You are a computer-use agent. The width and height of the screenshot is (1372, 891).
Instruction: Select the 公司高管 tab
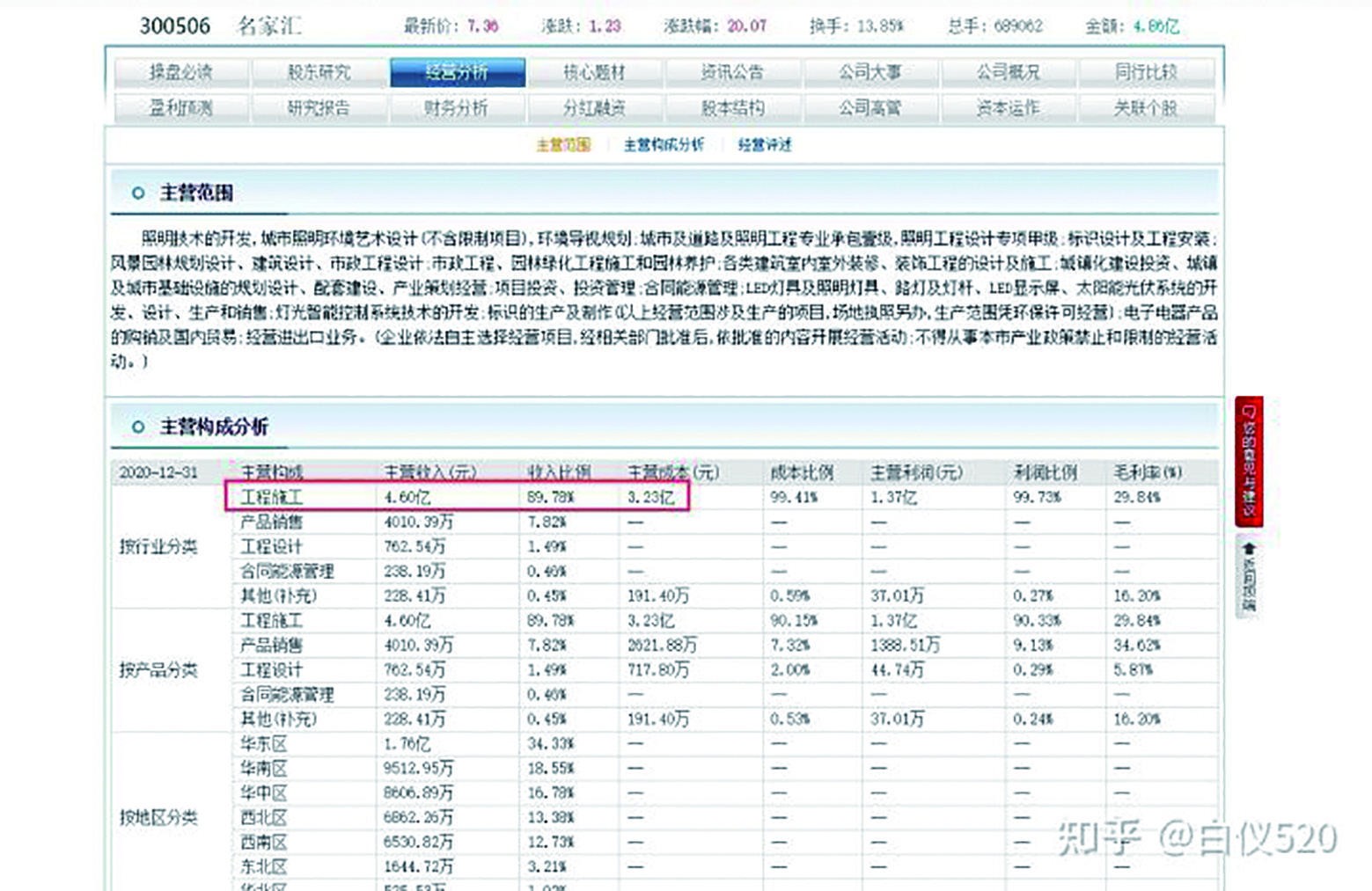[872, 108]
